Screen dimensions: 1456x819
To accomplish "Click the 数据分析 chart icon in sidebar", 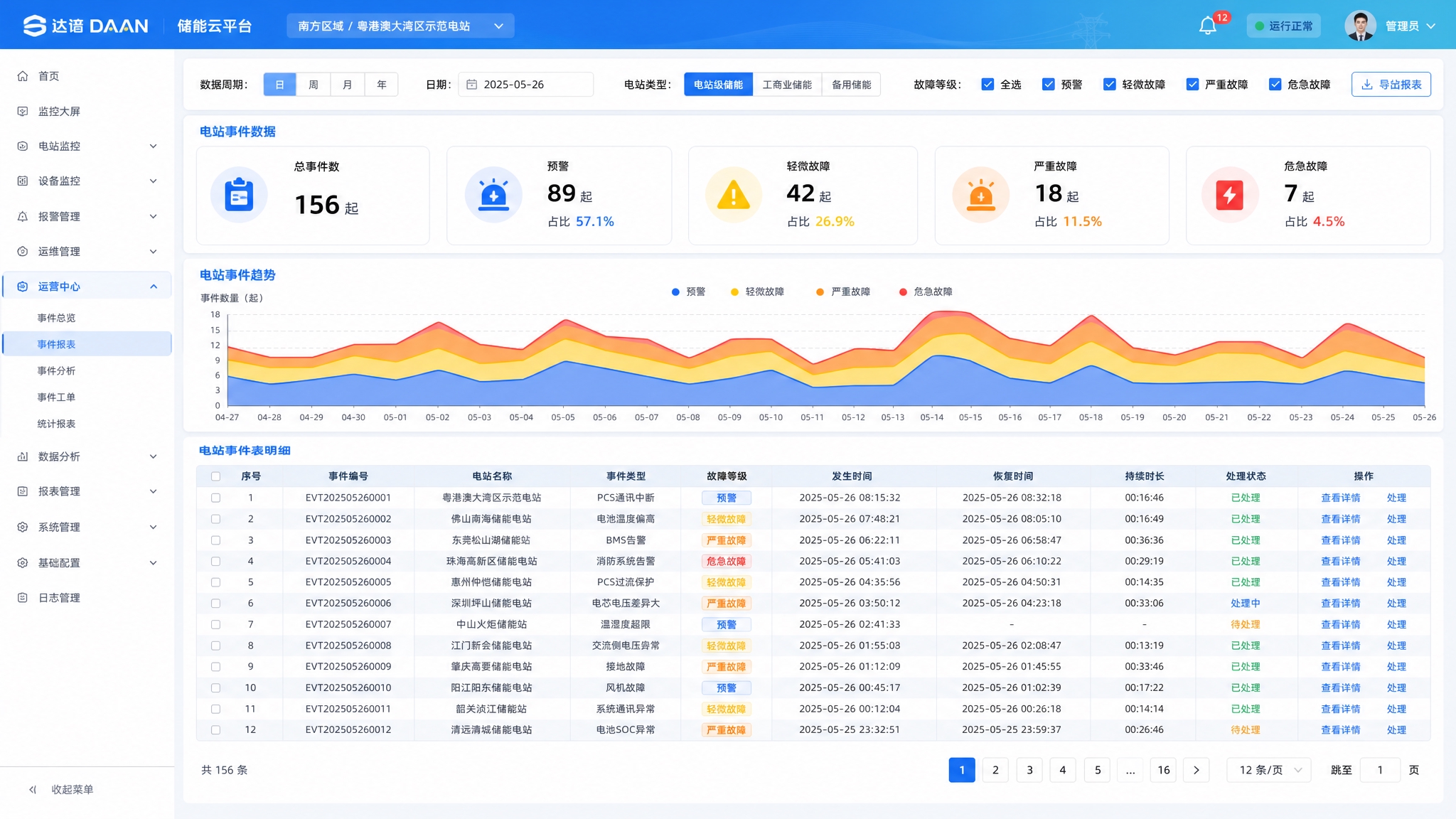I will pyautogui.click(x=23, y=456).
